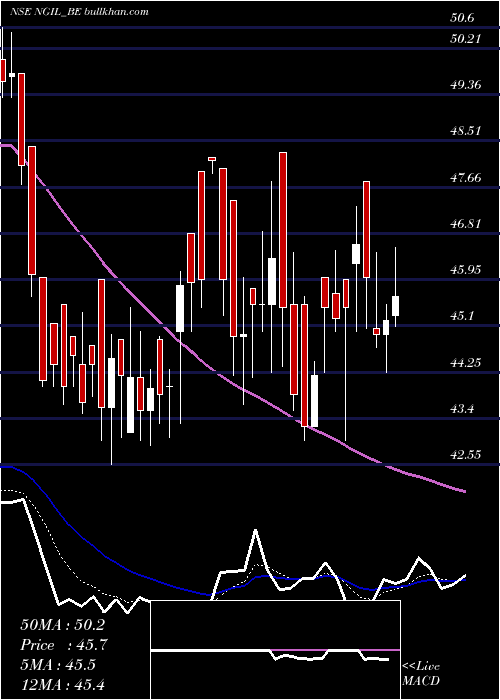
Task: Click inside the Live MACD inset panel
Action: (275, 650)
